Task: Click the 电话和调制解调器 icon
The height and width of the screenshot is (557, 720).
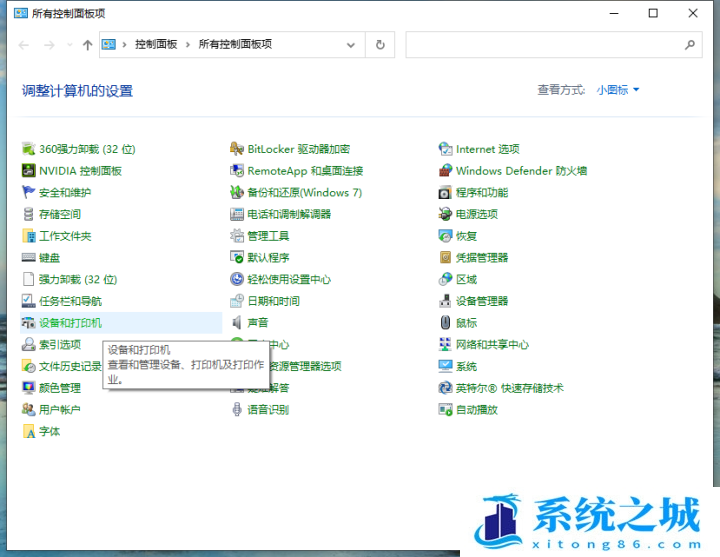Action: (x=237, y=214)
